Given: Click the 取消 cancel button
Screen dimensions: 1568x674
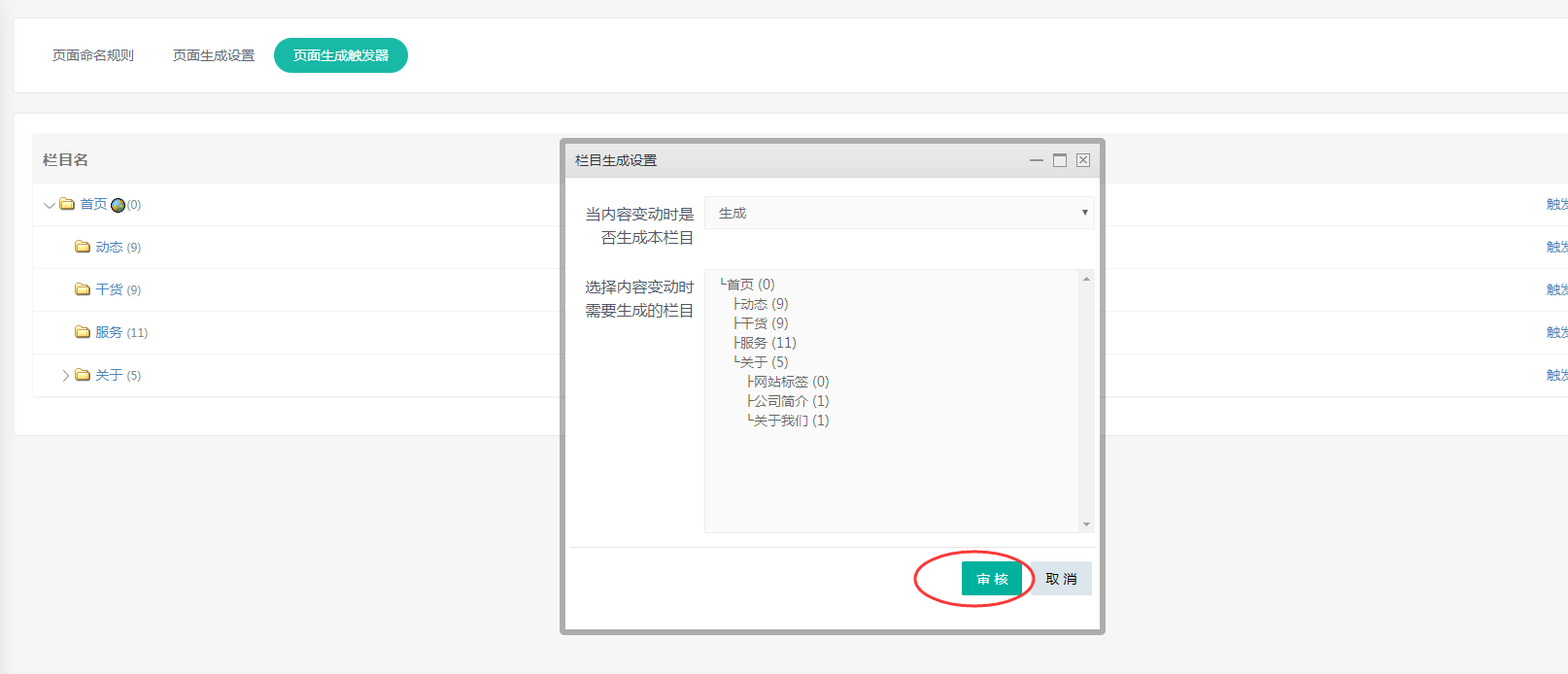Looking at the screenshot, I should pos(1061,579).
